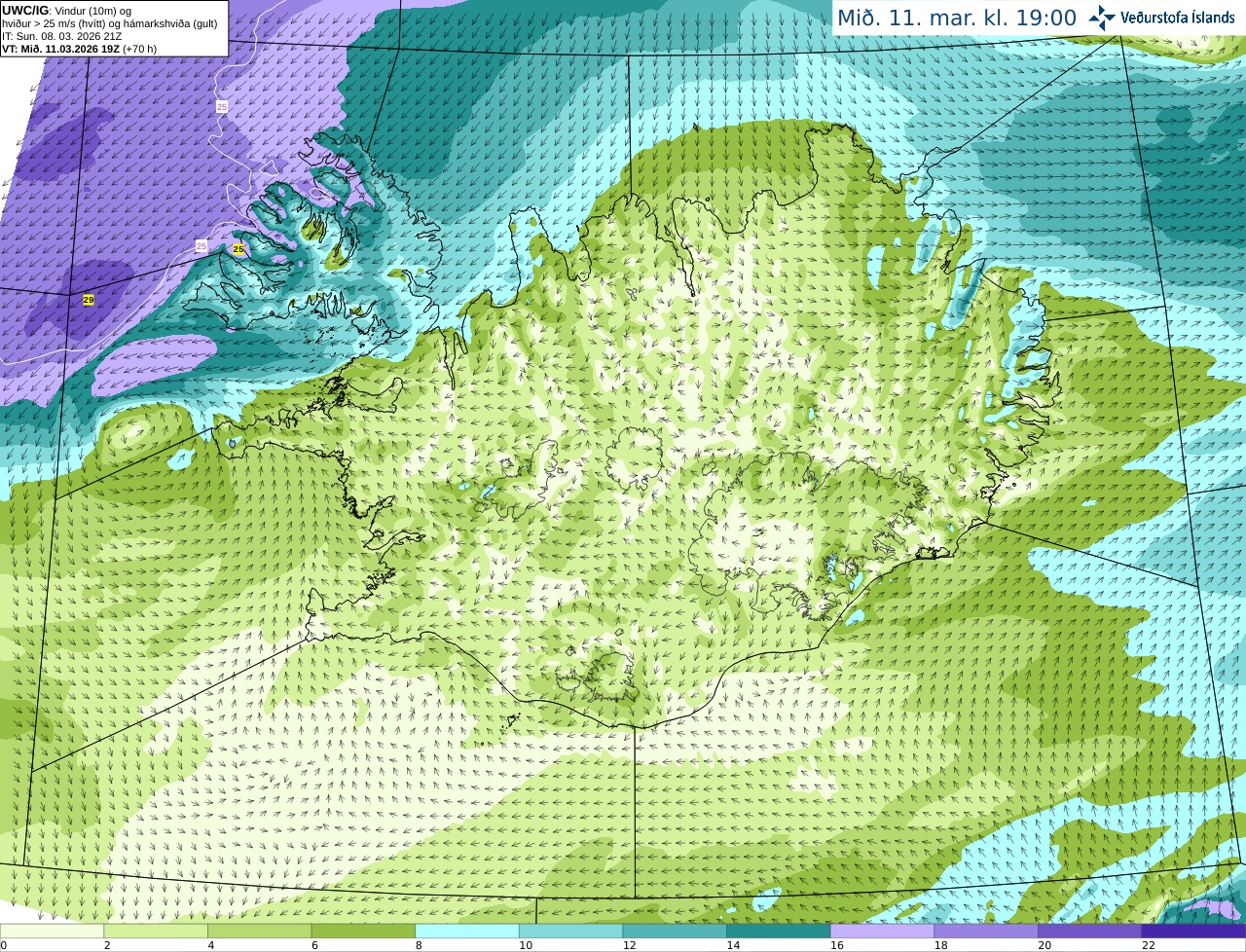Click the scale value 4 on legend
Viewport: 1246px width, 952px height.
pos(211,945)
